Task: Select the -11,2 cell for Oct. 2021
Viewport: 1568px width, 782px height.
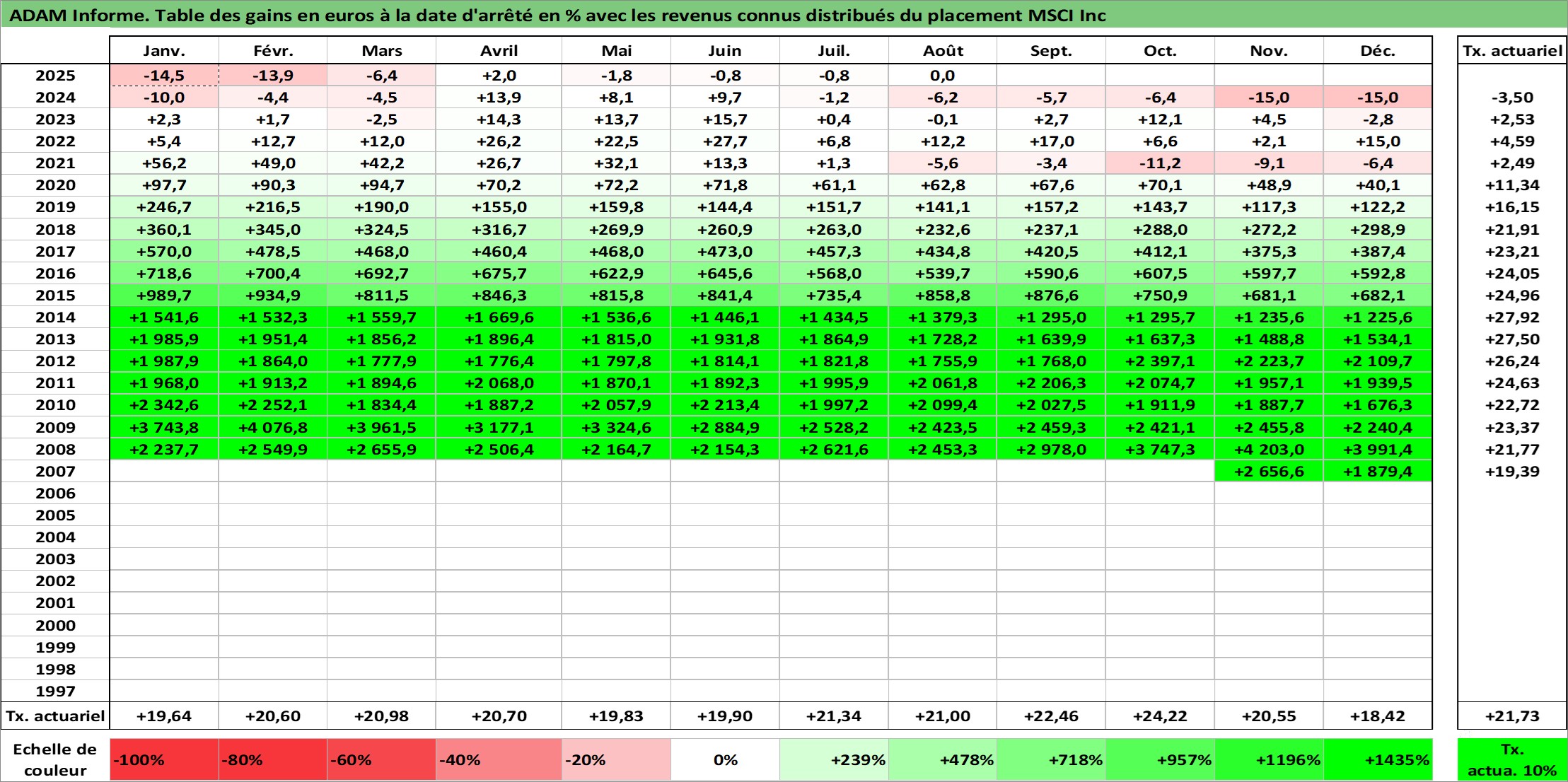Action: click(x=1160, y=163)
